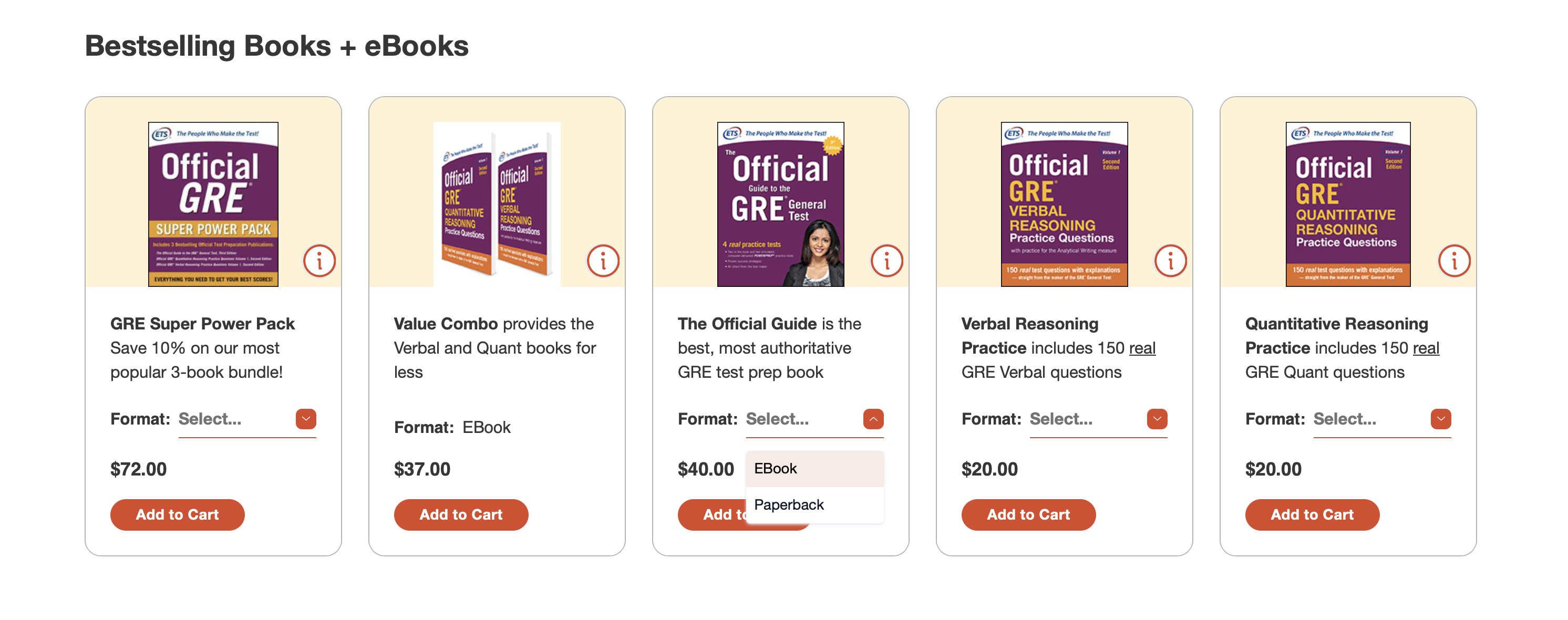The height and width of the screenshot is (620, 1568).
Task: Open info for GRE Super Power Pack
Action: tap(319, 261)
